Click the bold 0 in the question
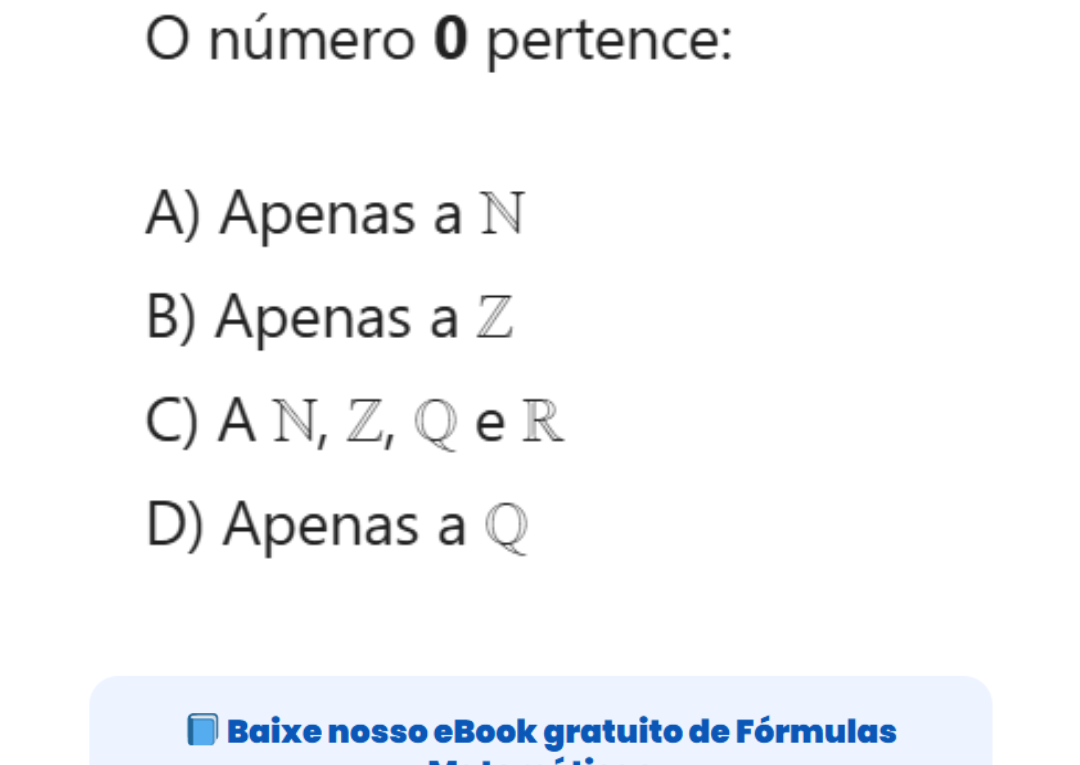This screenshot has height=765, width=1080. pyautogui.click(x=451, y=41)
